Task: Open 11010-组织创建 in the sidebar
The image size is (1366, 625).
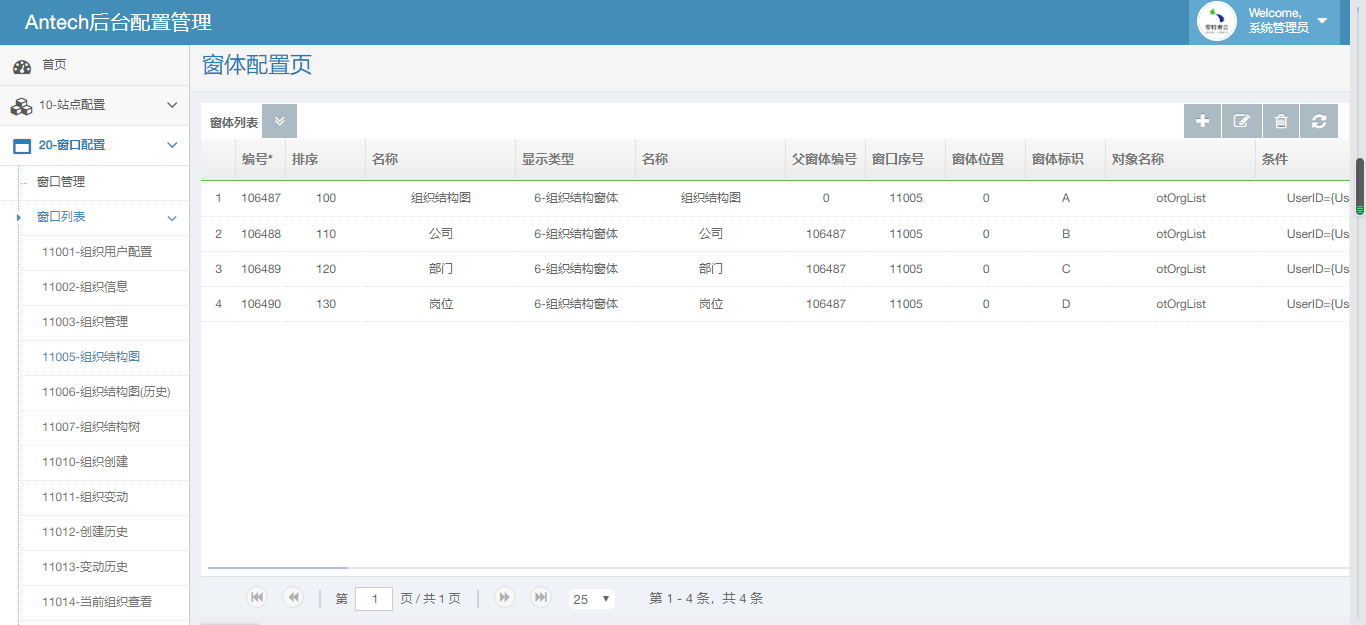Action: point(85,462)
